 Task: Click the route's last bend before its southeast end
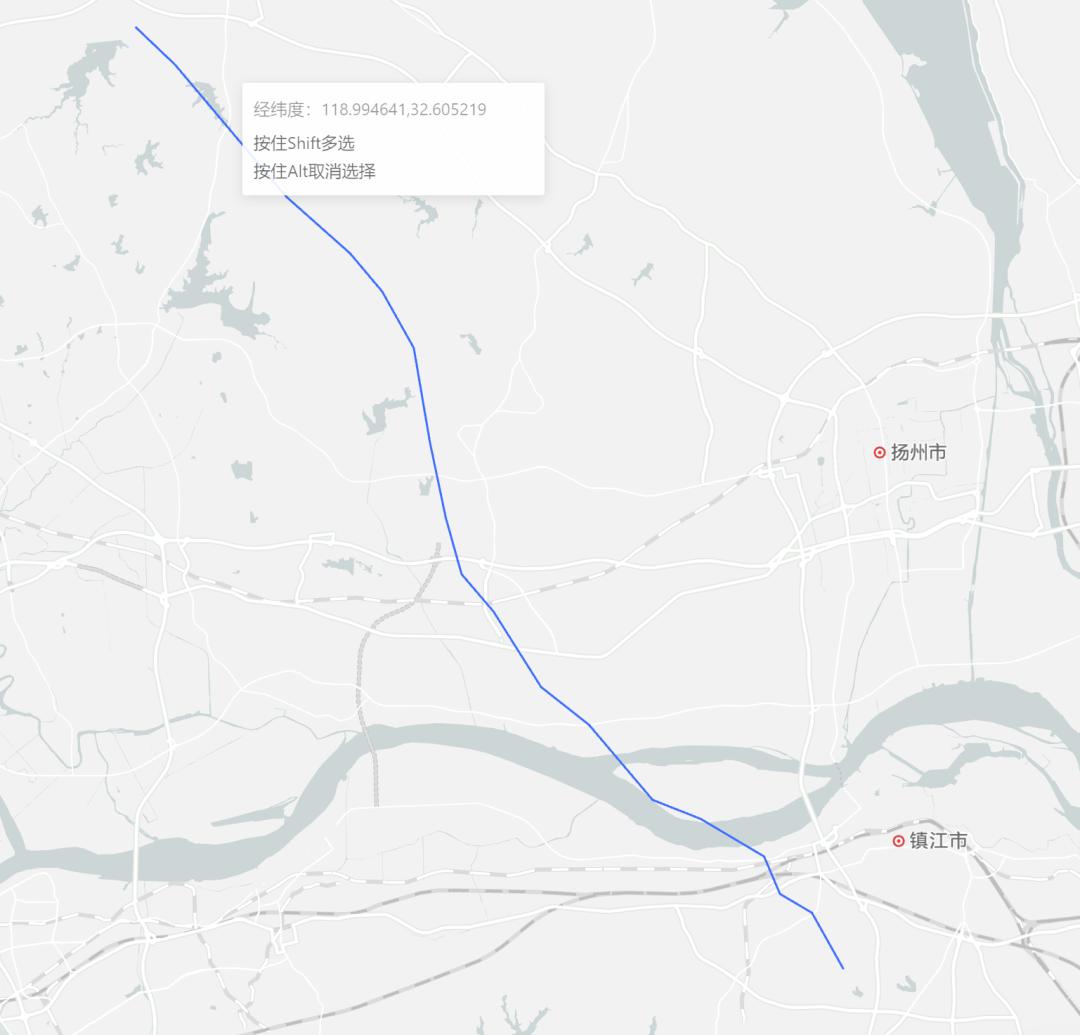(811, 912)
